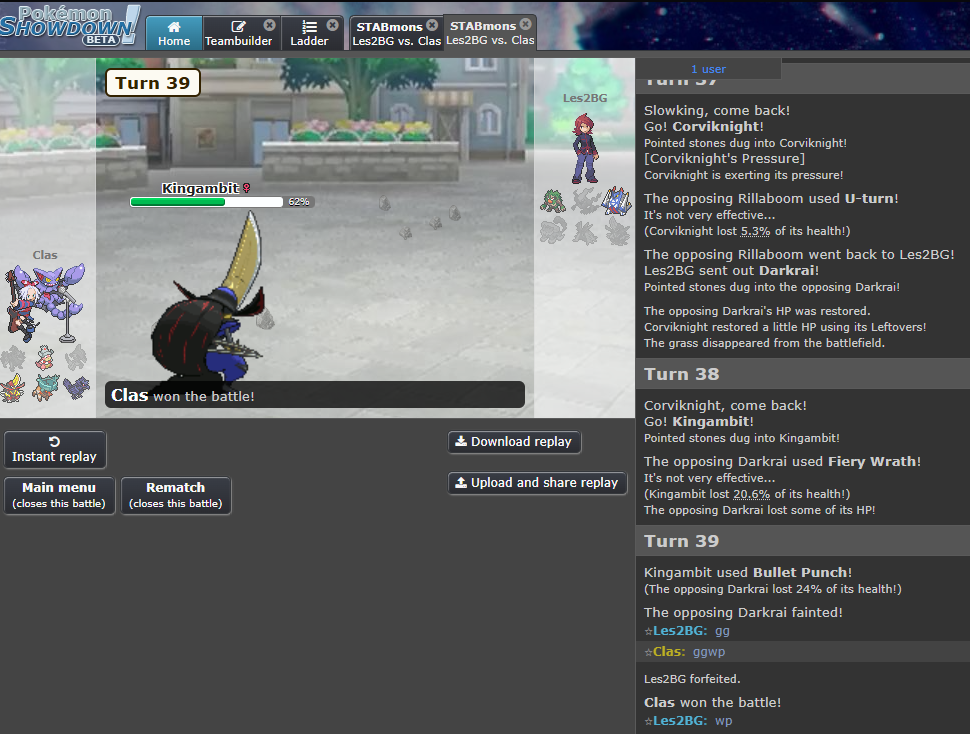
Task: Click the bottom-right fainted icon in Les2BG's team
Action: [x=617, y=232]
